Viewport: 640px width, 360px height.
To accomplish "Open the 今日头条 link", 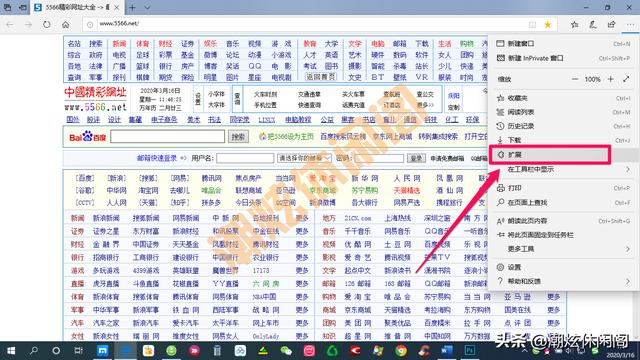I will click(248, 202).
